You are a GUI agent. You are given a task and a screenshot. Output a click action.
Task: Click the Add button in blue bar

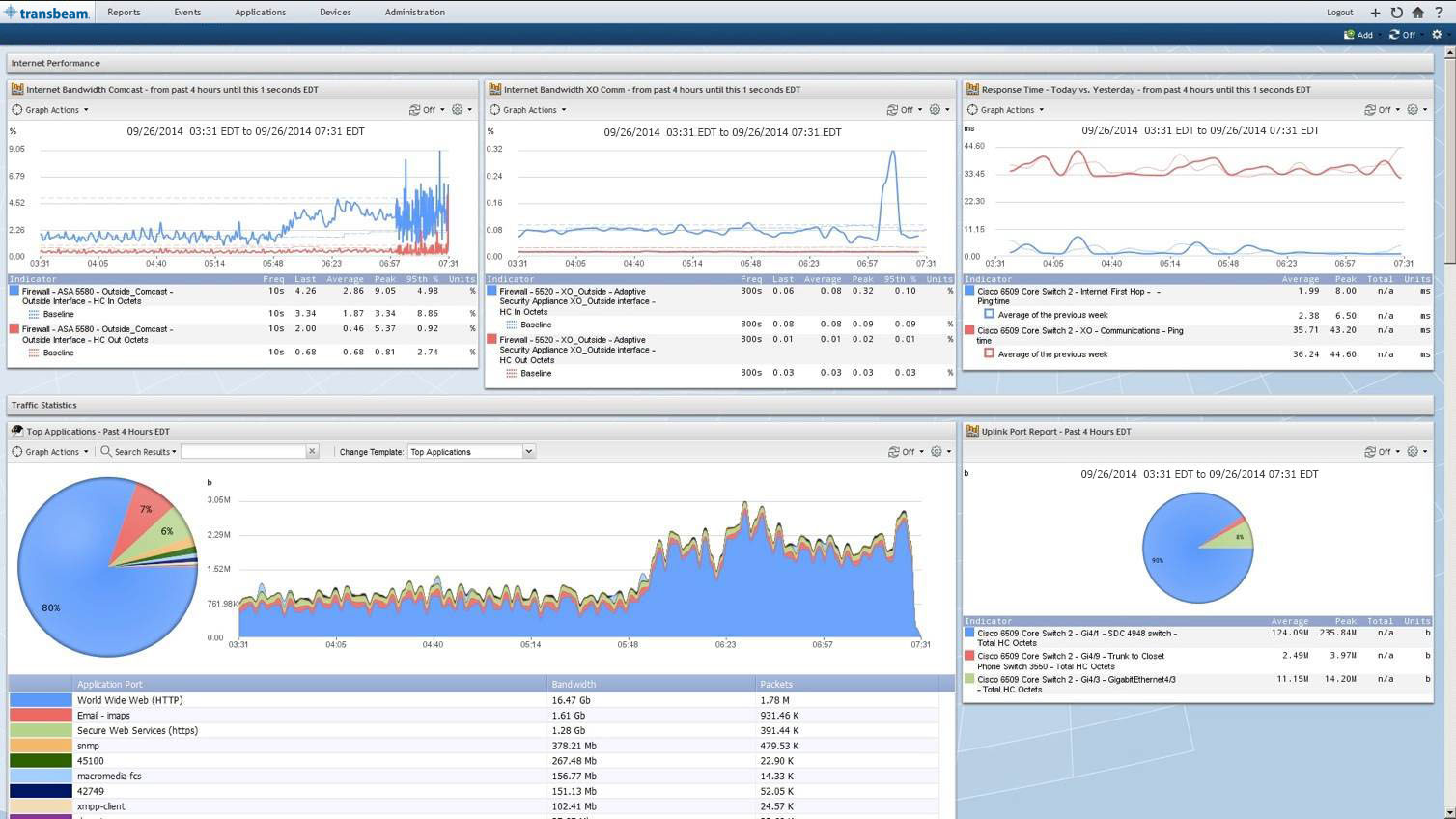click(1358, 35)
